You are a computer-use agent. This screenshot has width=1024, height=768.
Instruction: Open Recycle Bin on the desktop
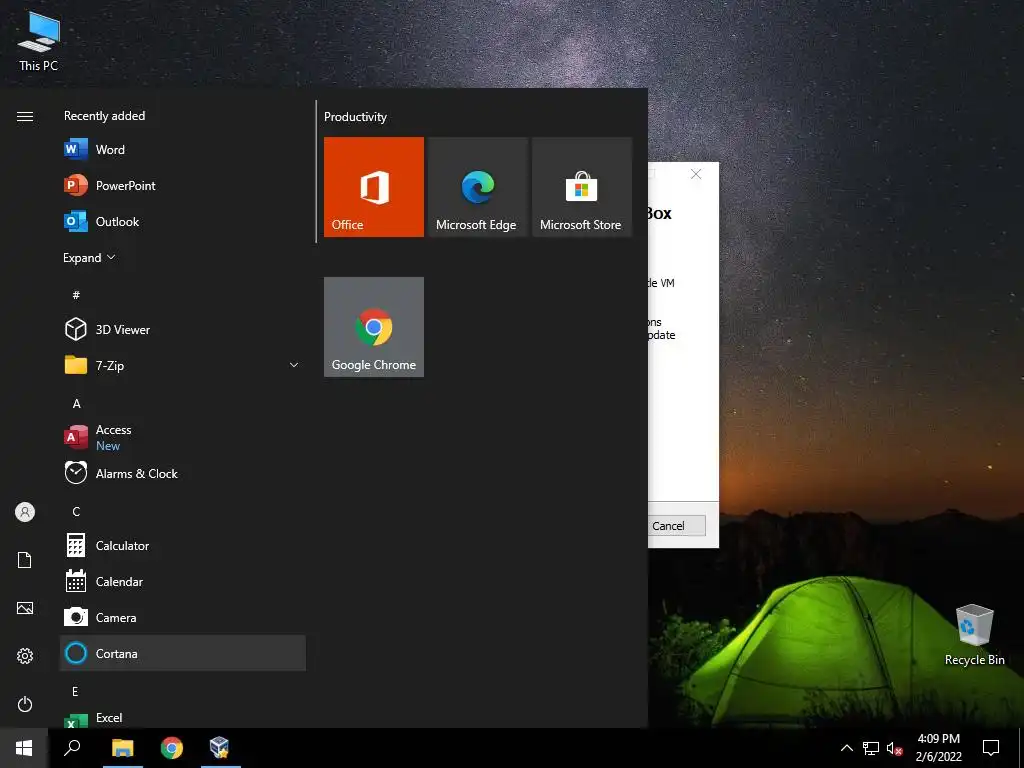click(974, 635)
